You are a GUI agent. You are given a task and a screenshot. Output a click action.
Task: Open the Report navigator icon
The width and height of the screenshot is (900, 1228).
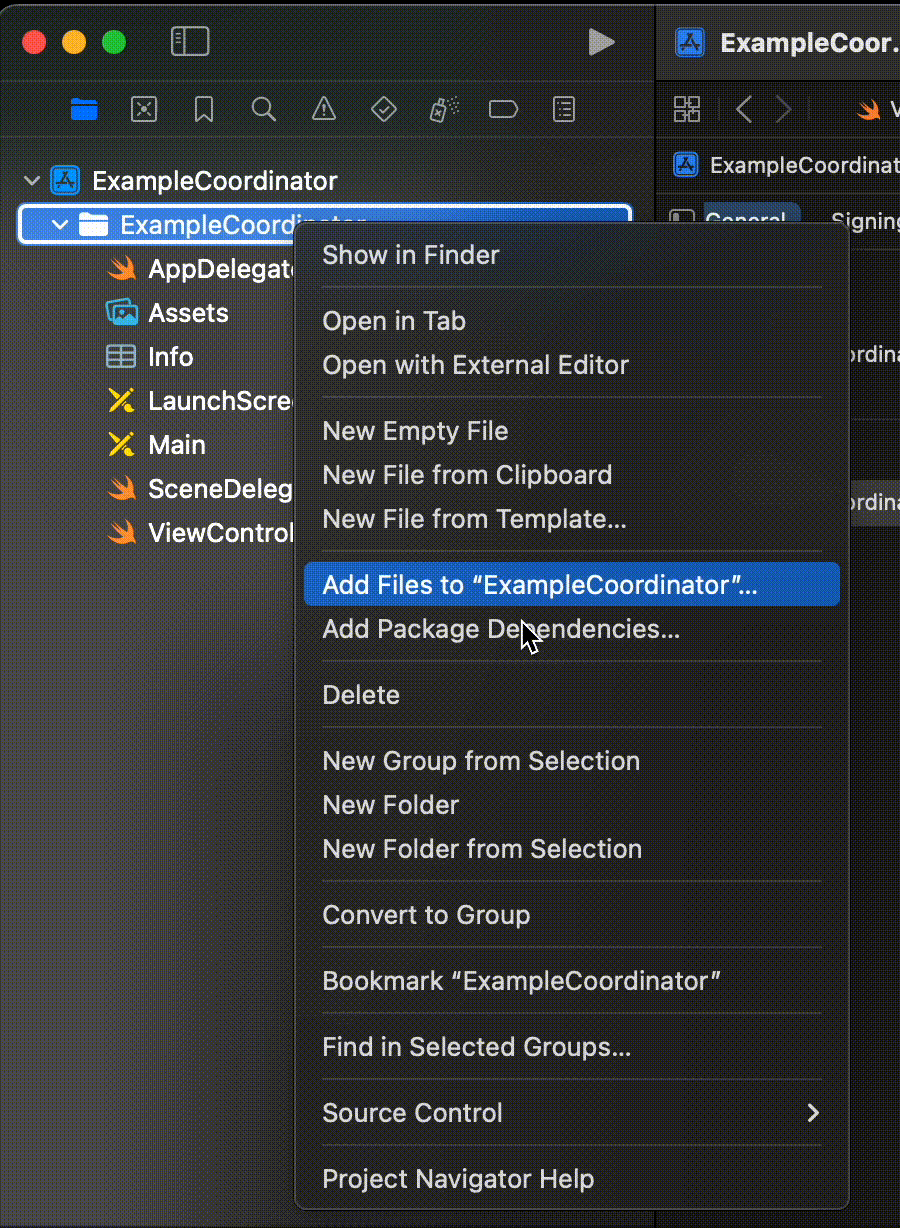(x=565, y=109)
